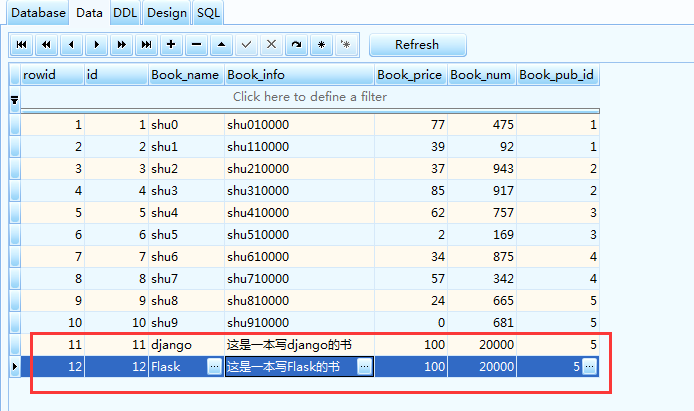
Task: Select the row indicator for row 12
Action: (x=15, y=367)
